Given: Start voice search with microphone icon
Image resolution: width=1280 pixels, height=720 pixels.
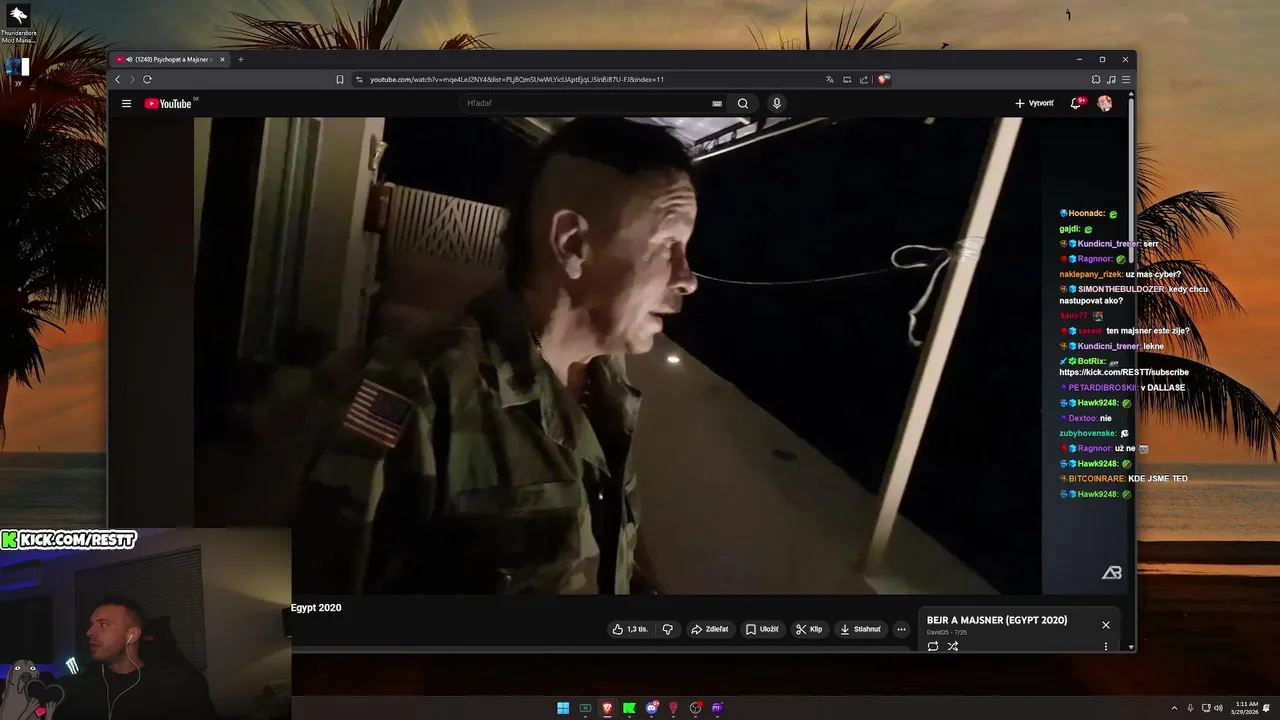Looking at the screenshot, I should [776, 103].
